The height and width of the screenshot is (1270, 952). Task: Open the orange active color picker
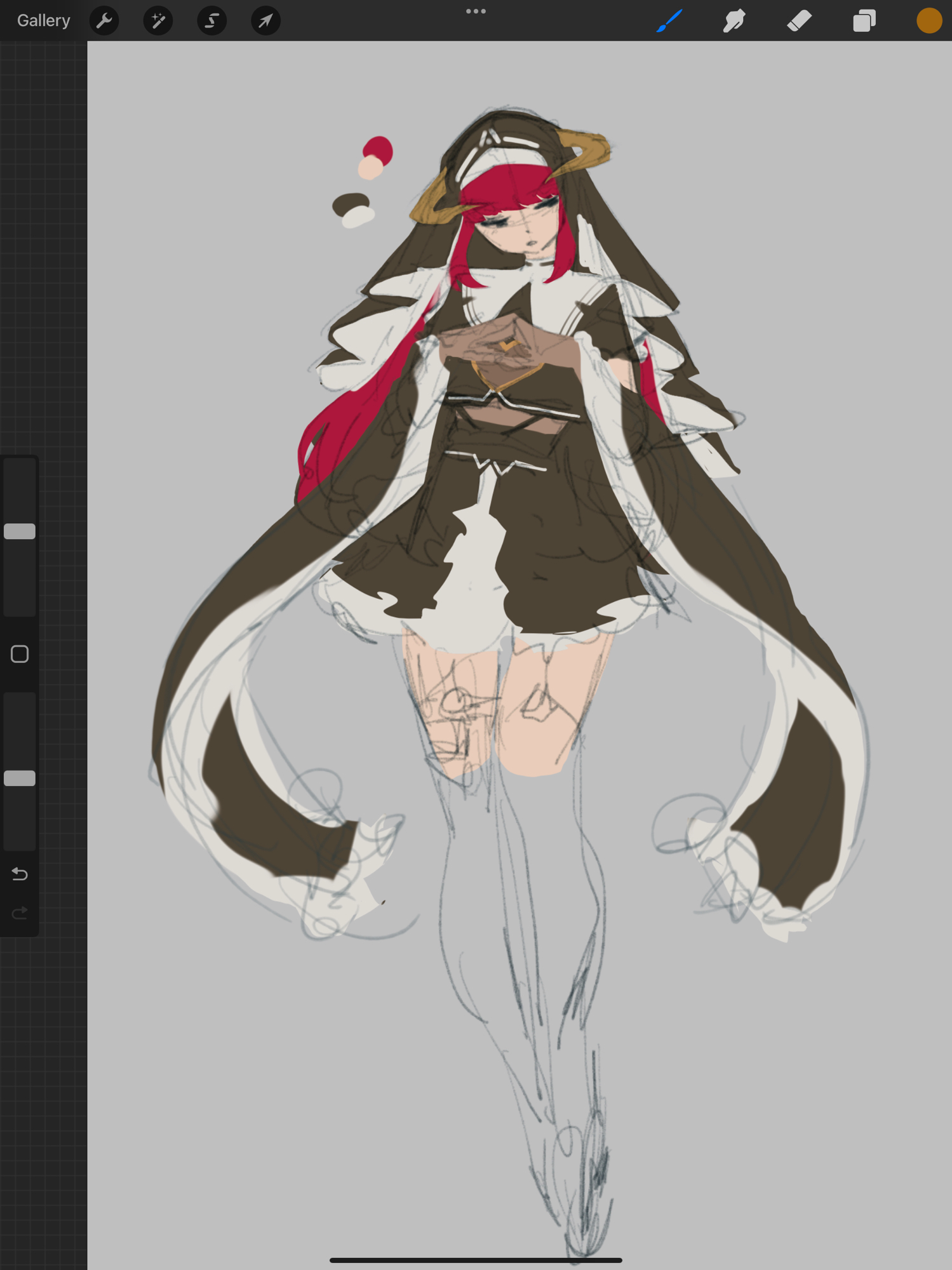[929, 21]
